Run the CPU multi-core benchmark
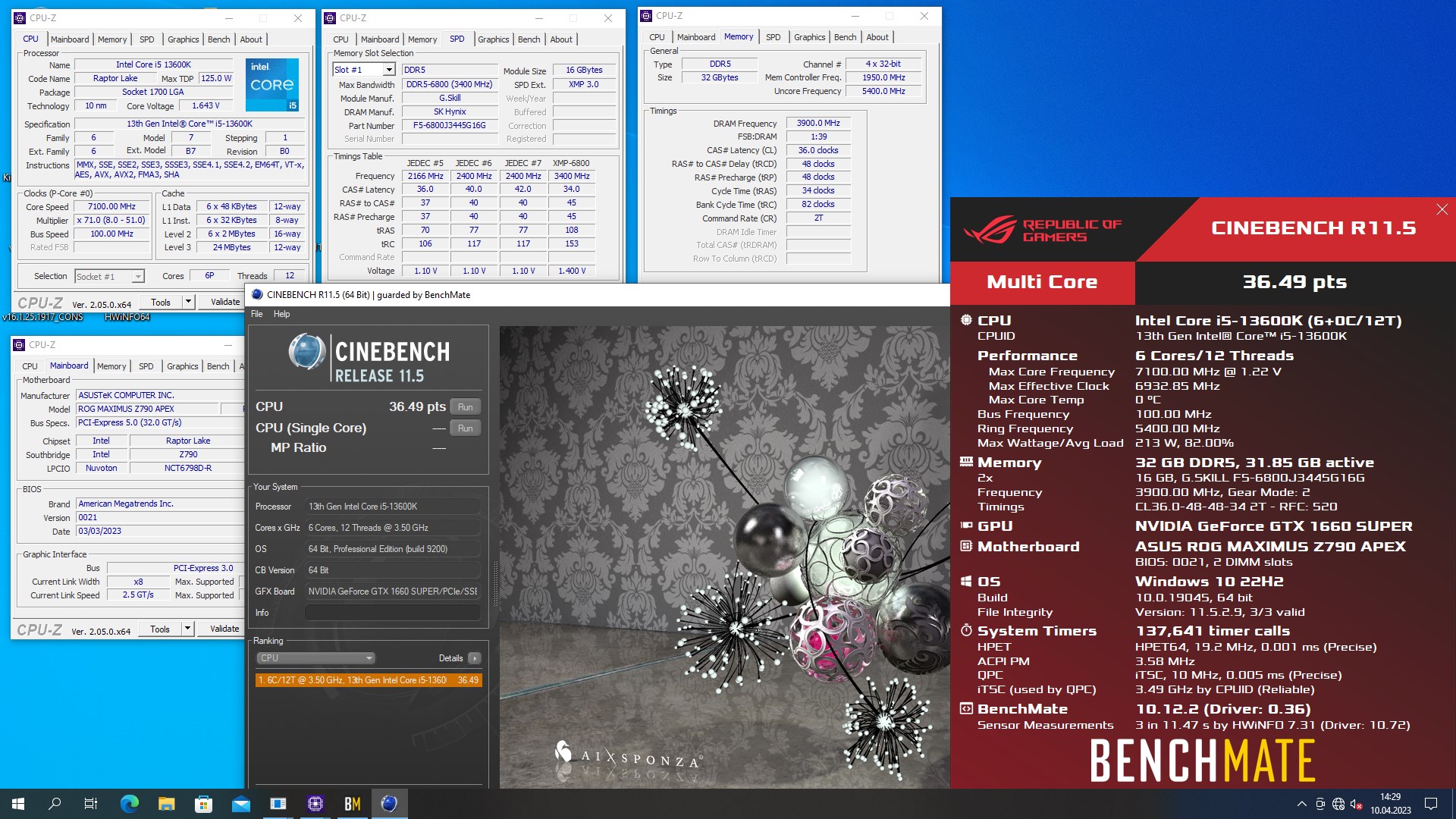Screen dimensions: 1456x819 (465, 407)
